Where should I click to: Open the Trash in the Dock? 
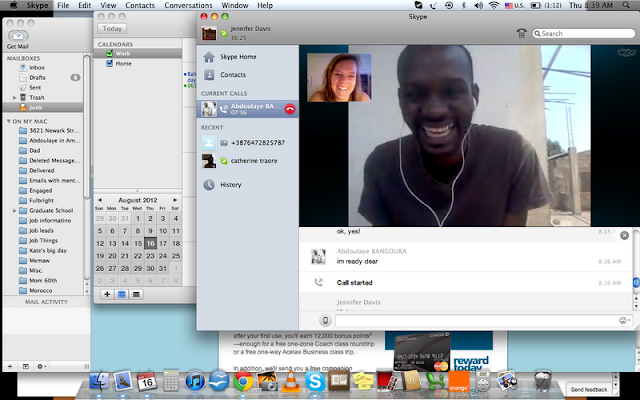[x=542, y=381]
